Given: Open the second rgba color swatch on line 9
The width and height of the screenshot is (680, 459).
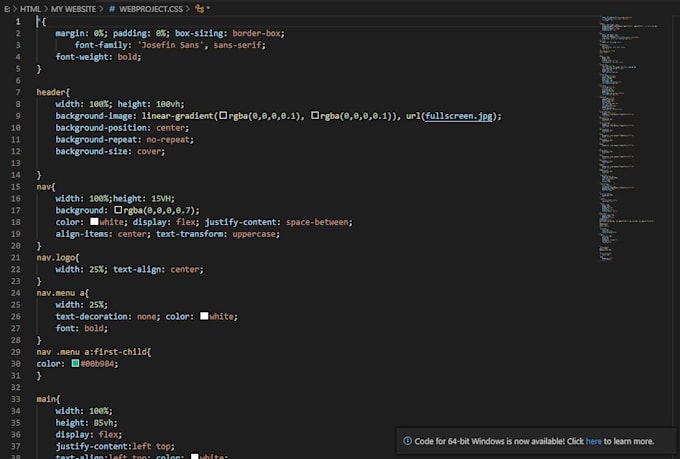Looking at the screenshot, I should (x=315, y=115).
